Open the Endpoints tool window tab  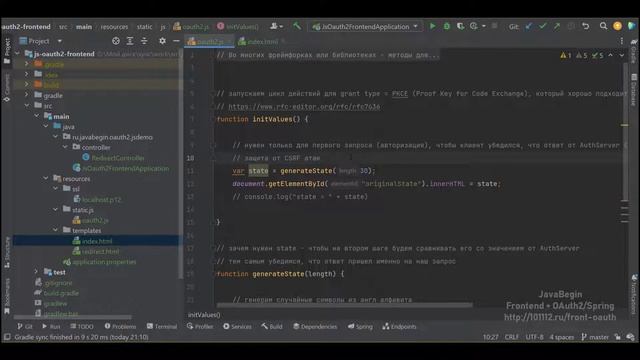(x=399, y=327)
